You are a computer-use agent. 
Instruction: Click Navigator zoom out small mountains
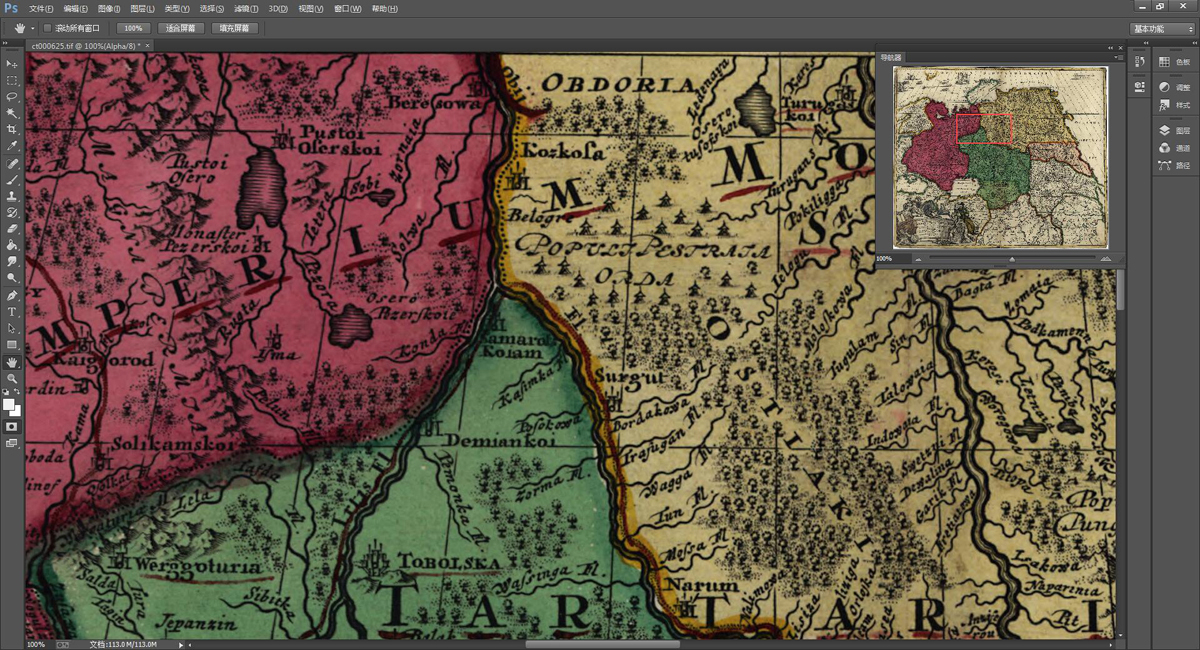(x=918, y=259)
